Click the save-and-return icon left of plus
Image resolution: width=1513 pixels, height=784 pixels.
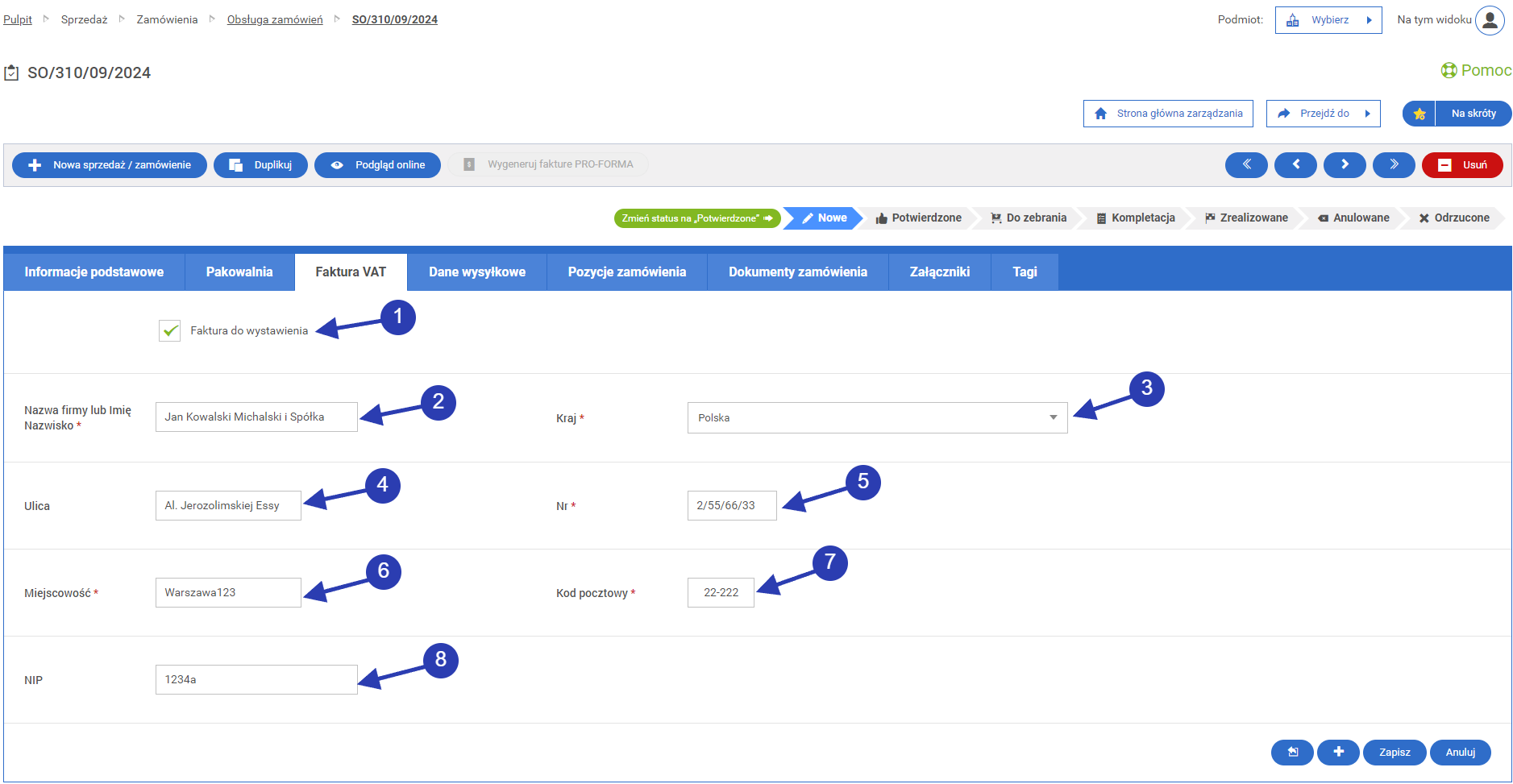(x=1292, y=752)
